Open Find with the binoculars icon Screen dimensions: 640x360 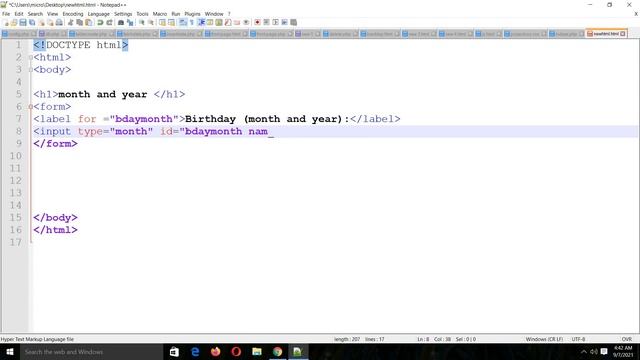[121, 22]
